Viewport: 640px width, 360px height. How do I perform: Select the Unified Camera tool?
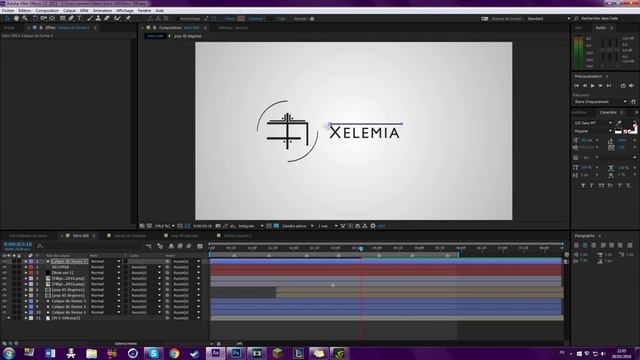pos(43,18)
